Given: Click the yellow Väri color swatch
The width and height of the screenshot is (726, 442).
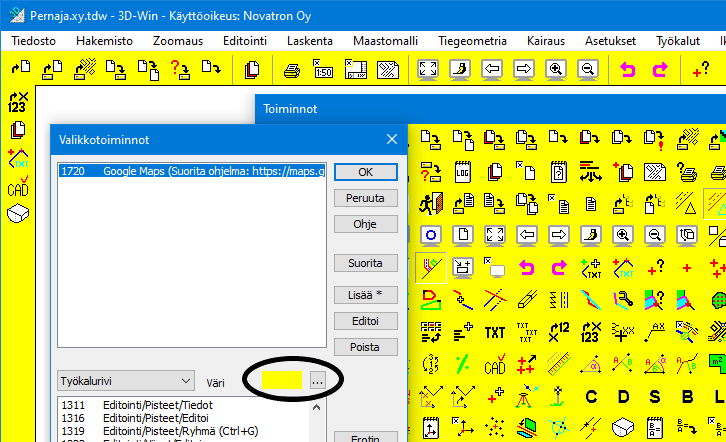Looking at the screenshot, I should pos(281,381).
